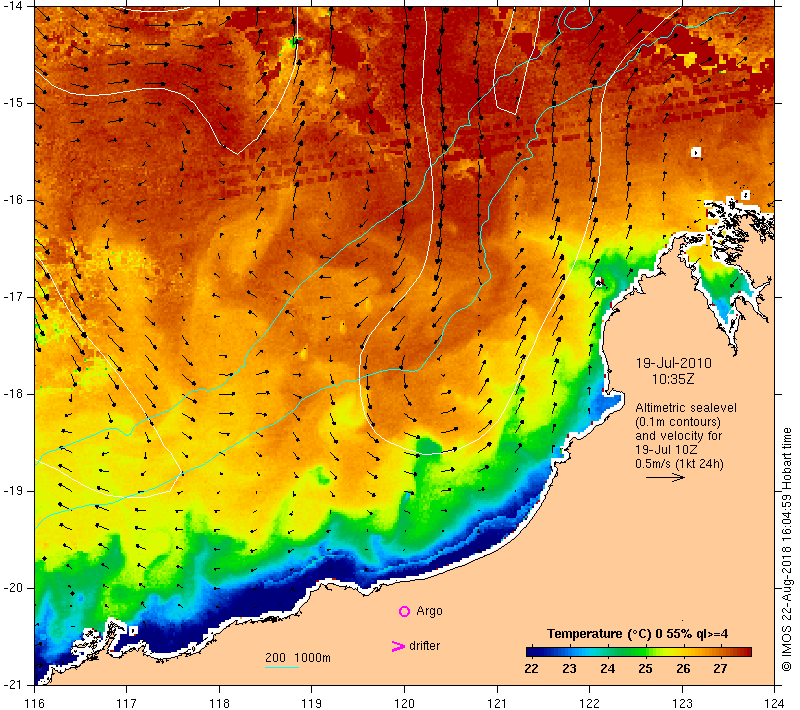Click the '19-Jul-2010' date text
The width and height of the screenshot is (800, 710).
673,363
